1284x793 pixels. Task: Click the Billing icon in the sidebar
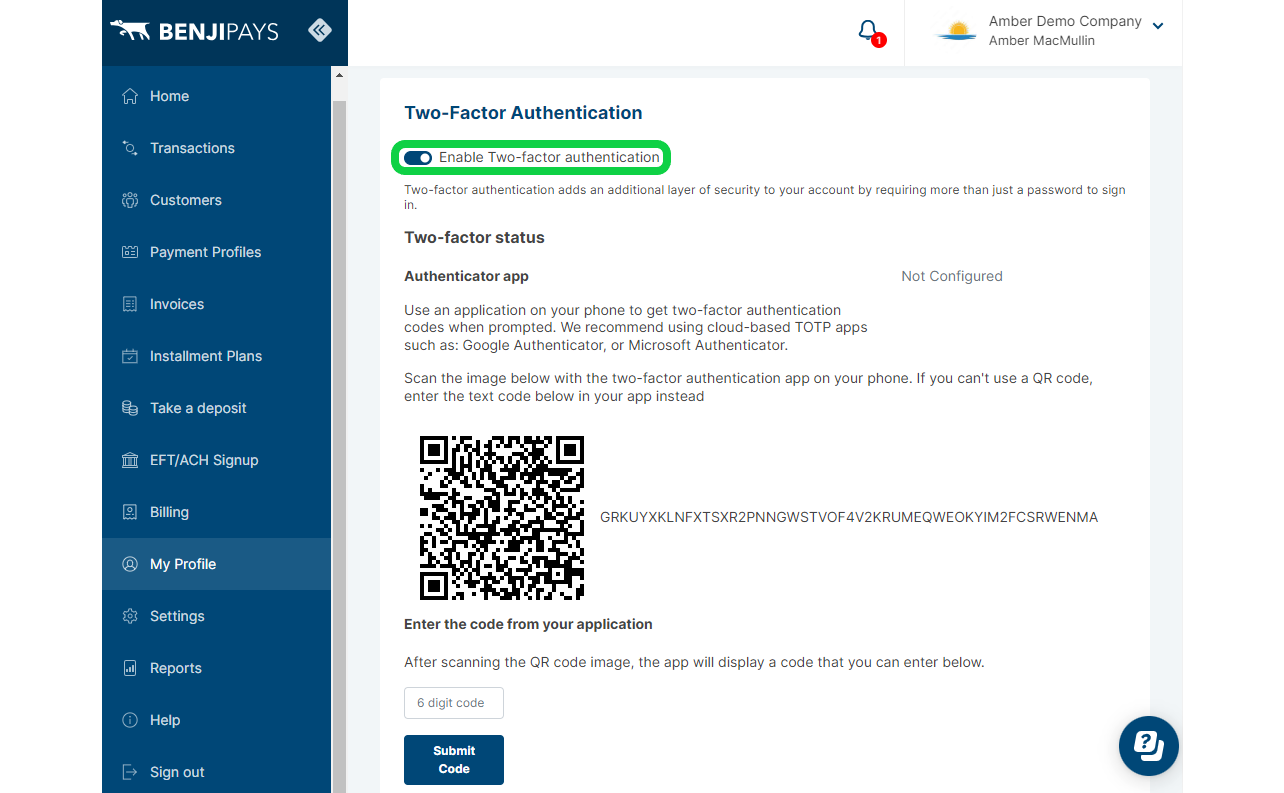129,512
